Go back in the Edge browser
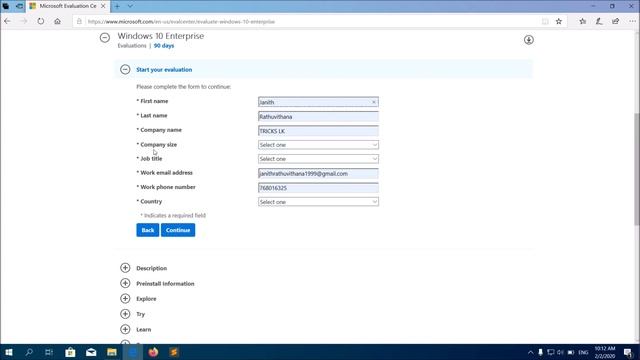 (x=8, y=21)
